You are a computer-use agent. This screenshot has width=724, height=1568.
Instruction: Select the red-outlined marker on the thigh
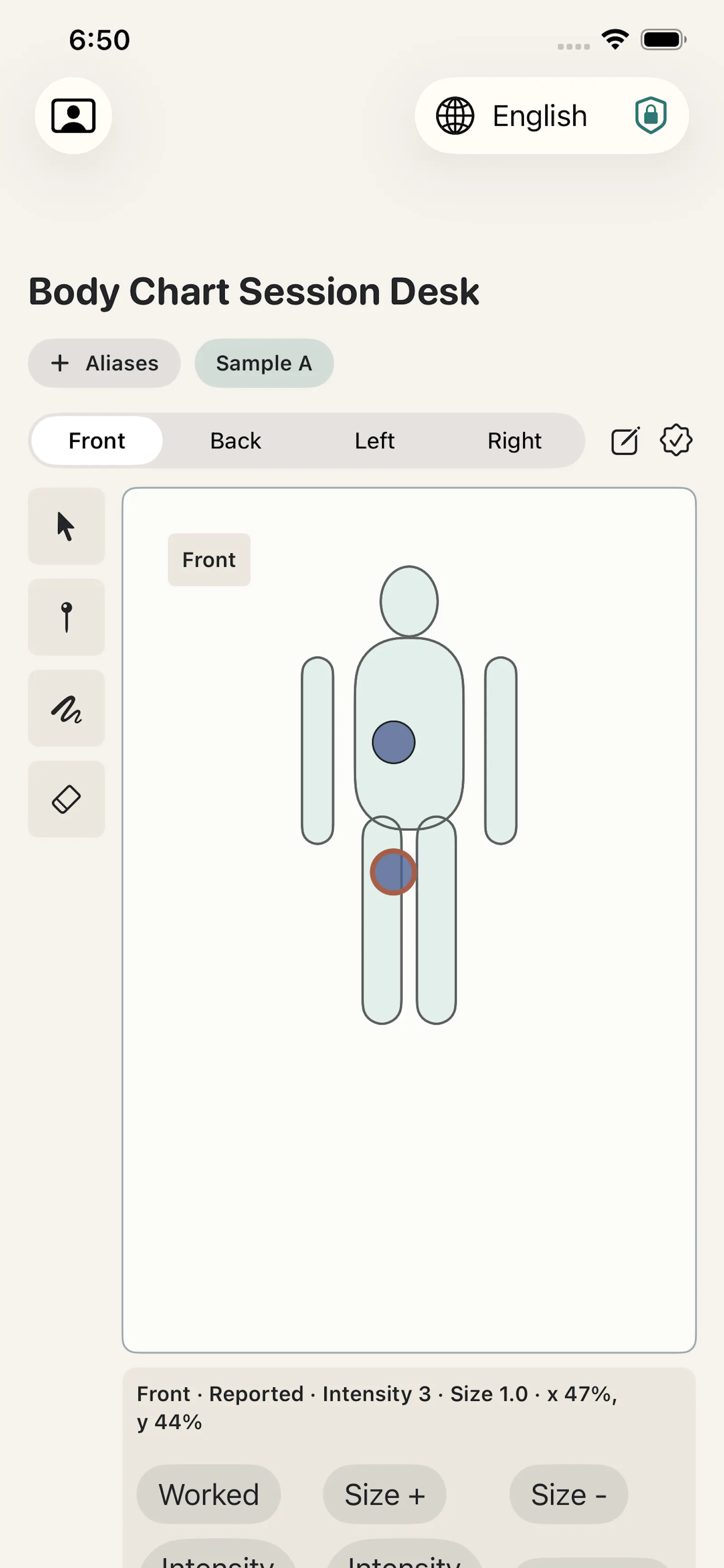click(x=394, y=872)
